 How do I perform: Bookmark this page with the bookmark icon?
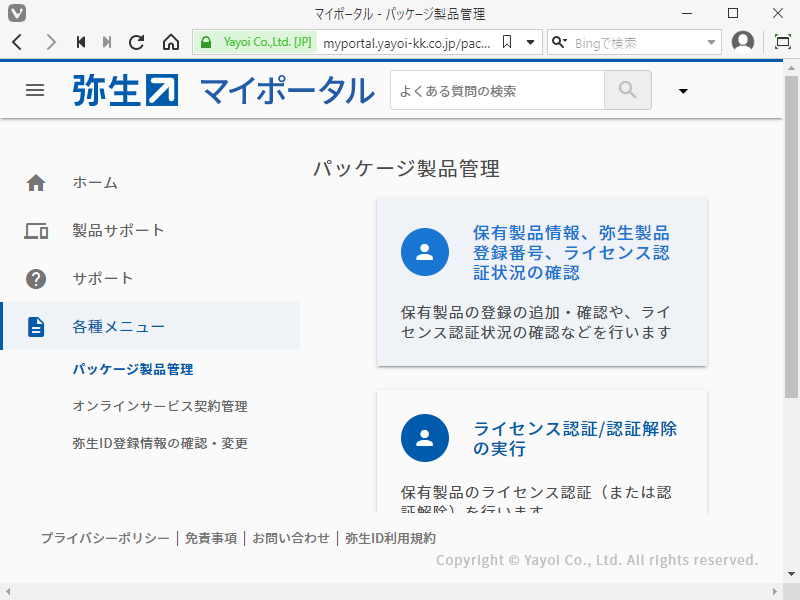[x=507, y=42]
